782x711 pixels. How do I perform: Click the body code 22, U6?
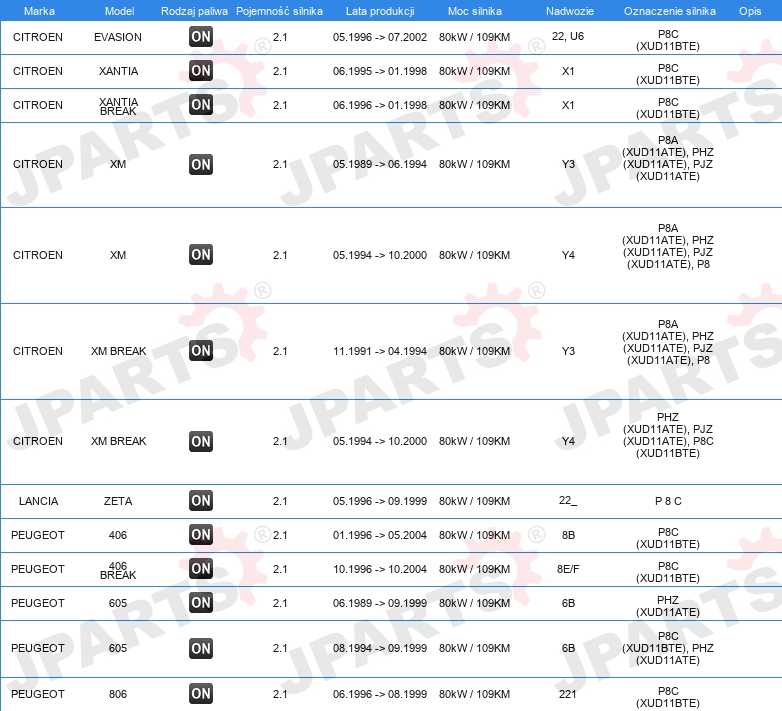point(568,36)
